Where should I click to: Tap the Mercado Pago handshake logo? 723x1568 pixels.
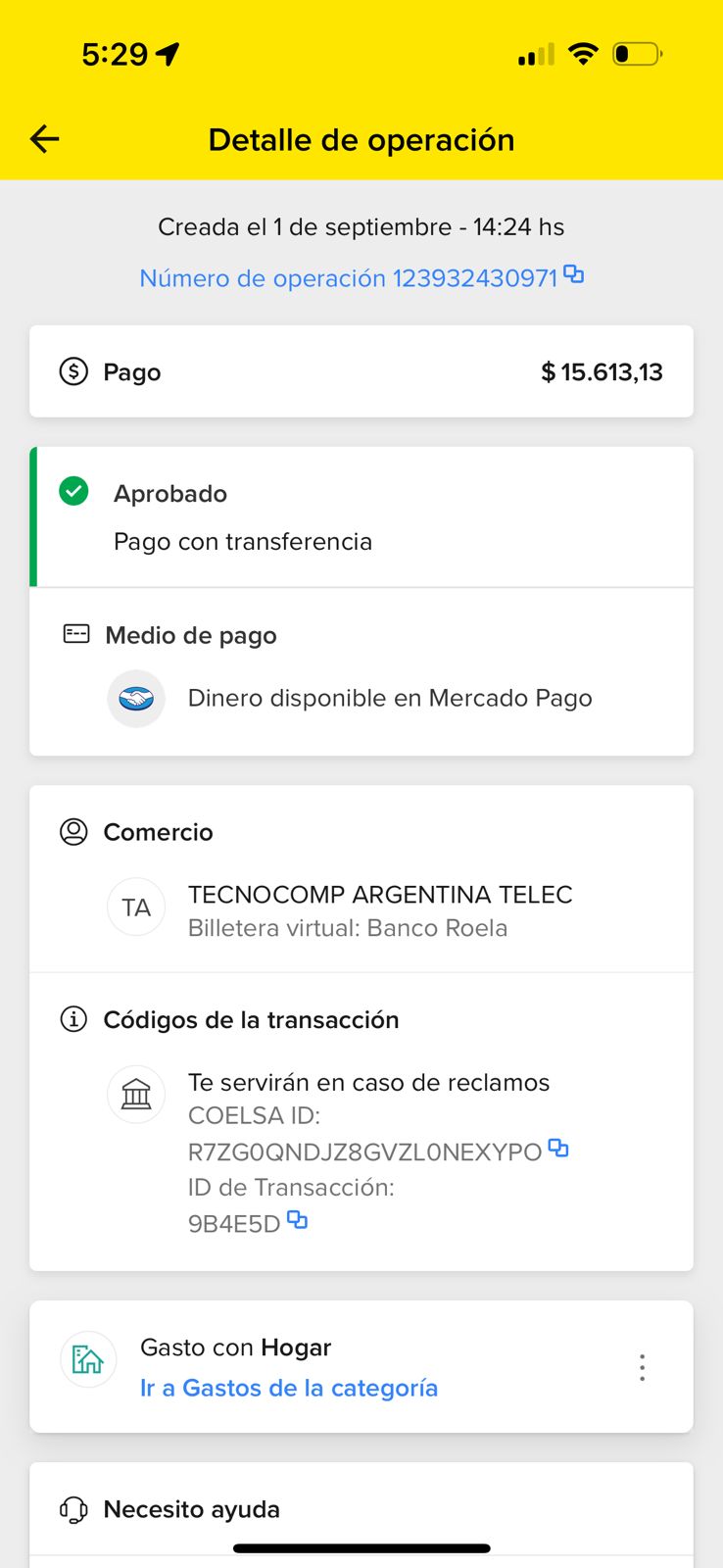tap(136, 699)
